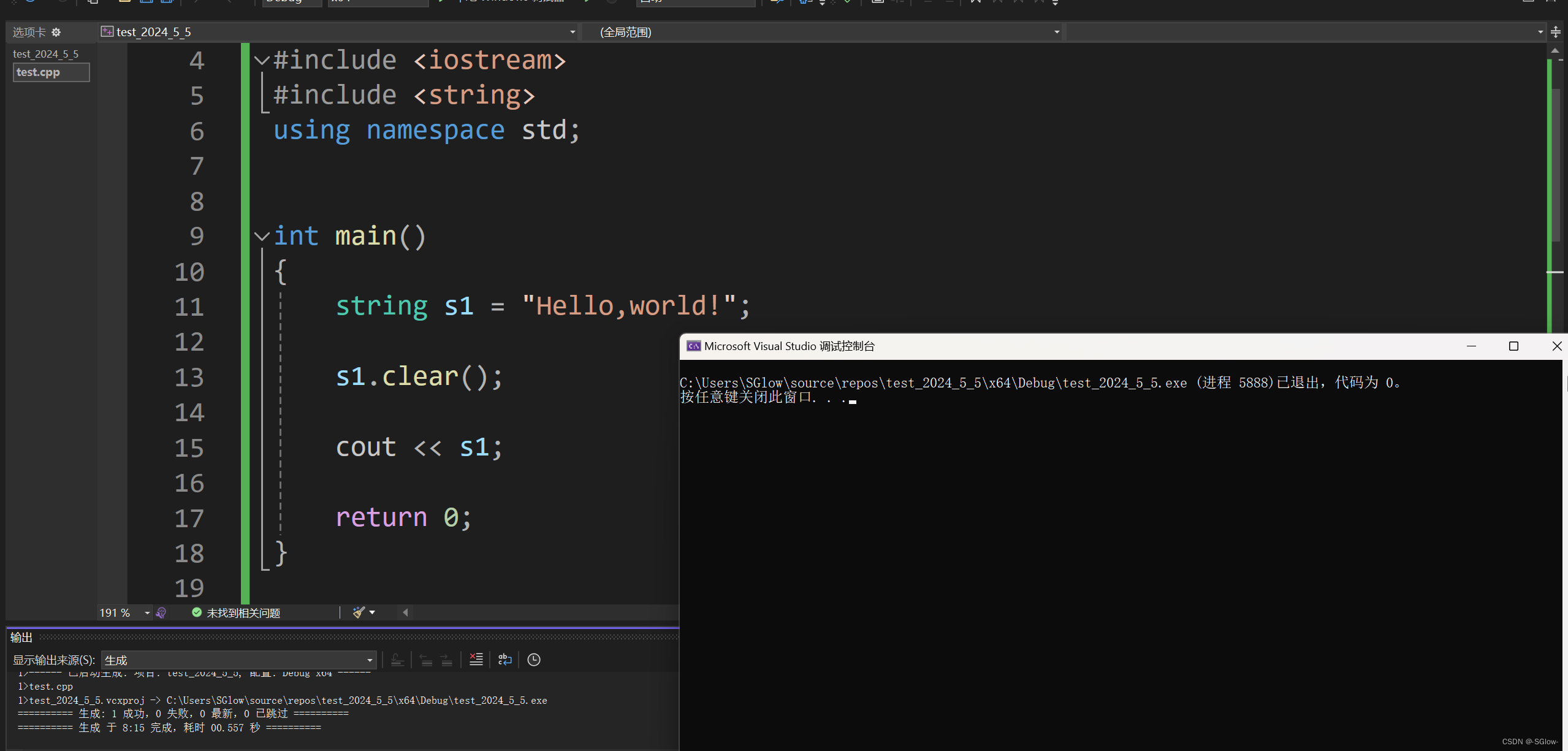The height and width of the screenshot is (751, 1568).
Task: Open the test_2024_5_5 project dropdown
Action: pyautogui.click(x=572, y=32)
